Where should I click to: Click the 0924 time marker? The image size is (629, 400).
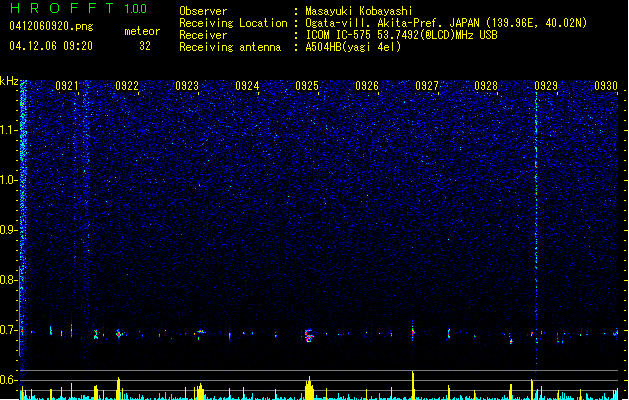tap(247, 86)
